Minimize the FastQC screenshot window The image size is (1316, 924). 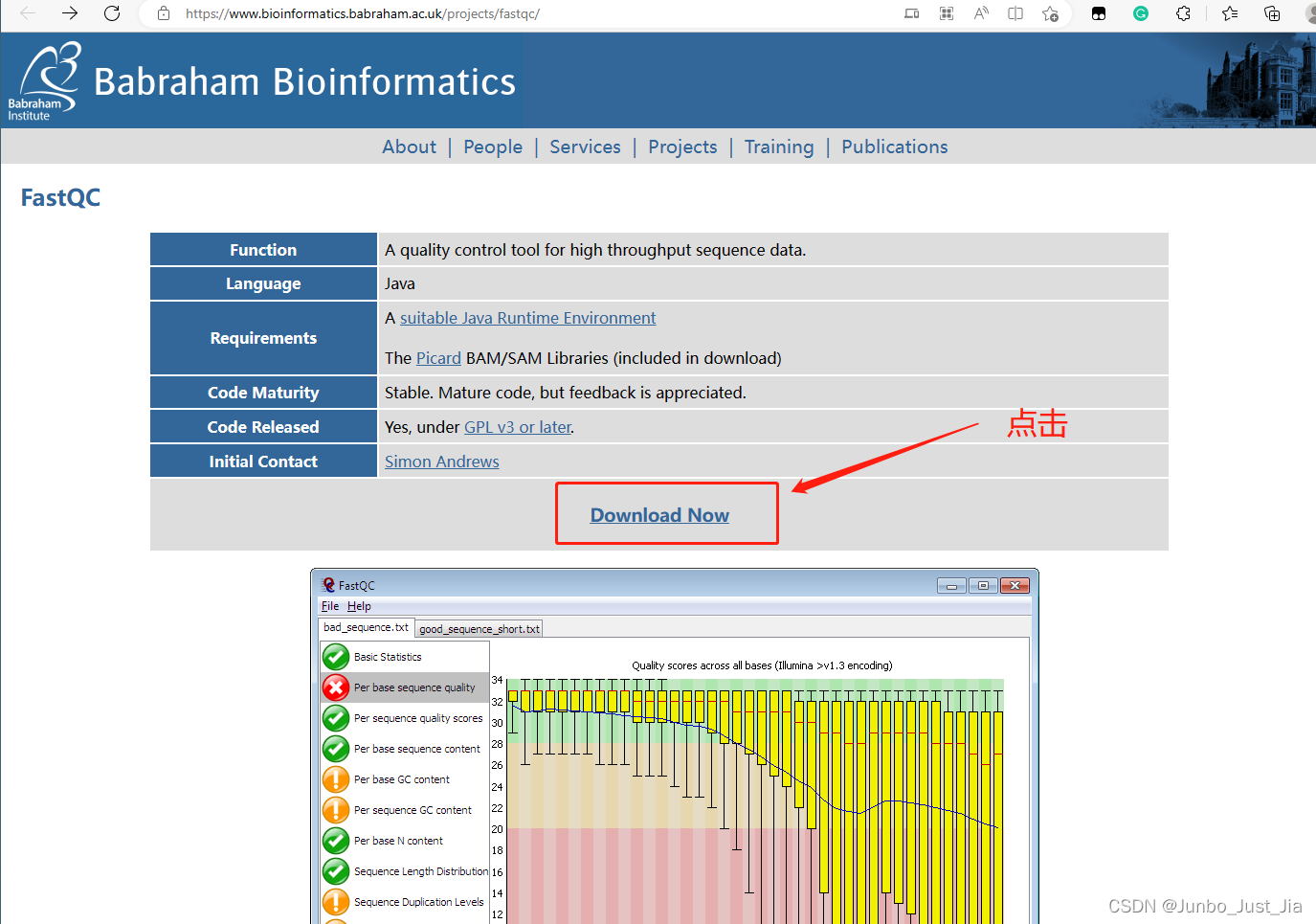click(951, 586)
